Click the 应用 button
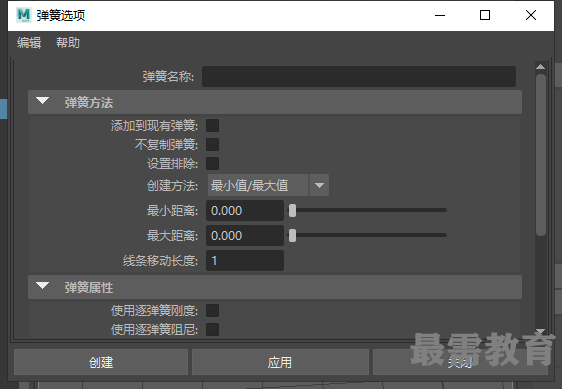This screenshot has width=562, height=389. [x=280, y=362]
